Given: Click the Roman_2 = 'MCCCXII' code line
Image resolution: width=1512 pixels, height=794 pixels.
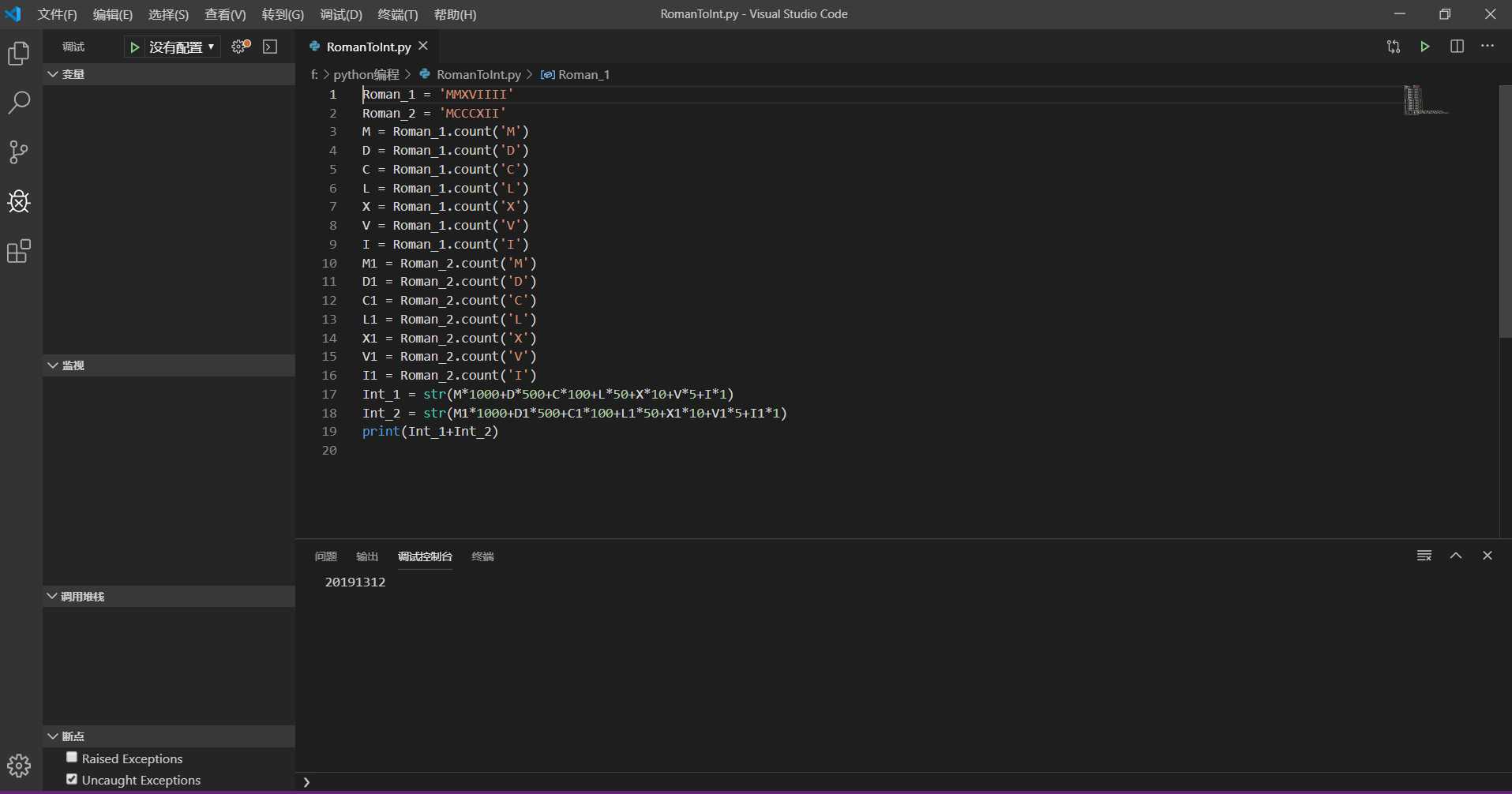Looking at the screenshot, I should point(434,113).
